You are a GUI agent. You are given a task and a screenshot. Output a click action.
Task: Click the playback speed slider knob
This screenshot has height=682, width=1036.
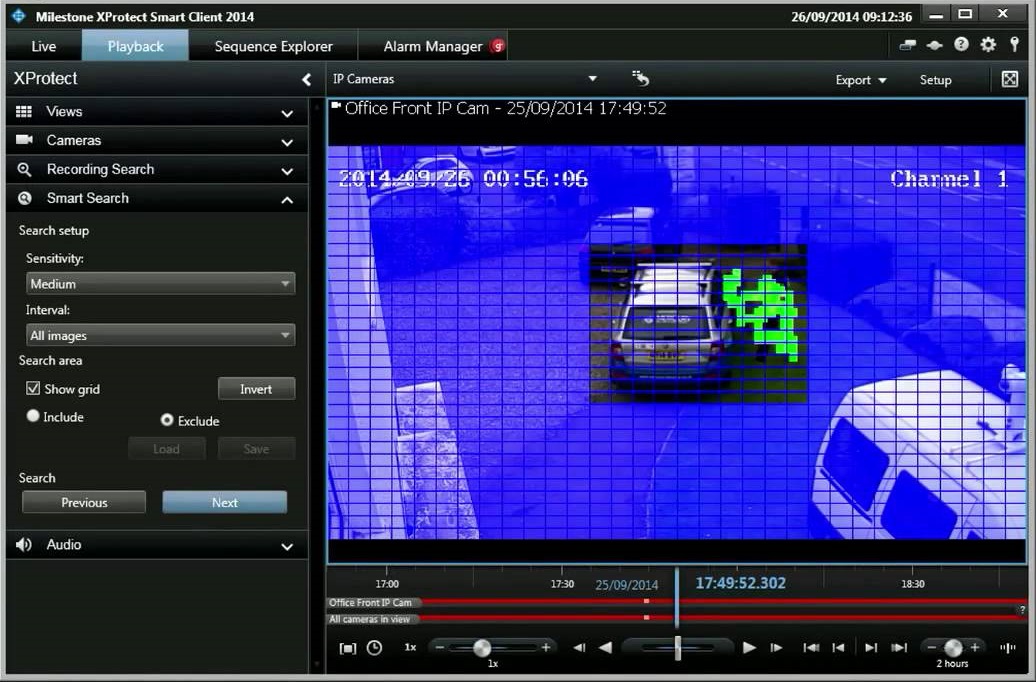coord(482,648)
